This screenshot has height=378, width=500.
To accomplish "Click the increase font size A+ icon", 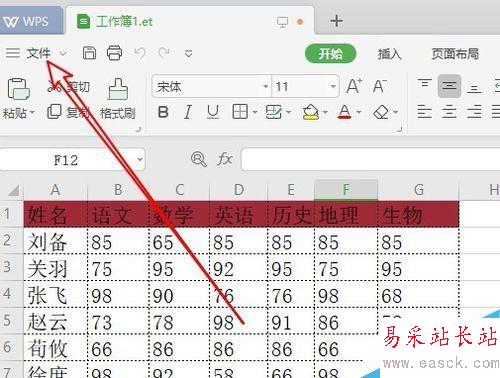I will 354,86.
